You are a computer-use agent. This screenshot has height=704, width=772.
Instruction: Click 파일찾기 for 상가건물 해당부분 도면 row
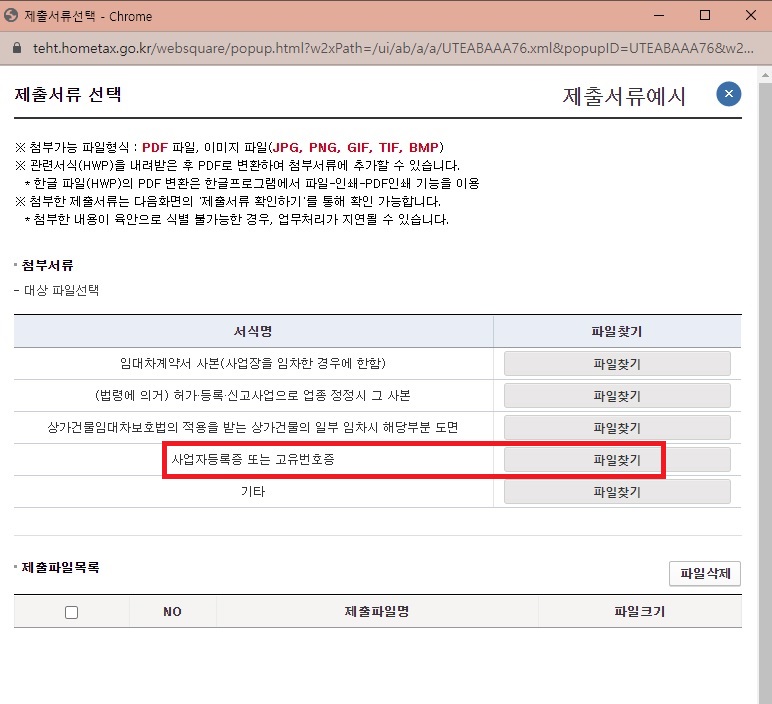617,428
